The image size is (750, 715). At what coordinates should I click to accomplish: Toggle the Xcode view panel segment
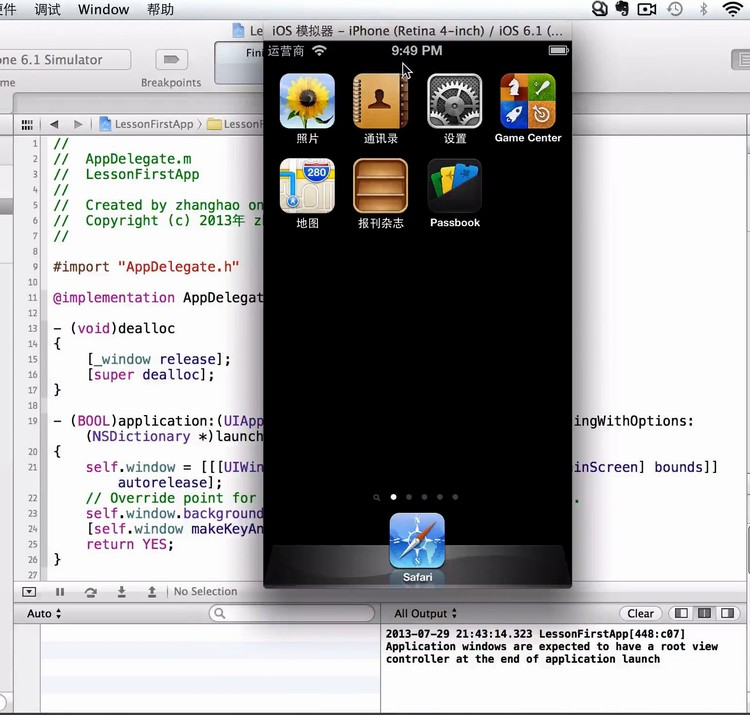[741, 60]
